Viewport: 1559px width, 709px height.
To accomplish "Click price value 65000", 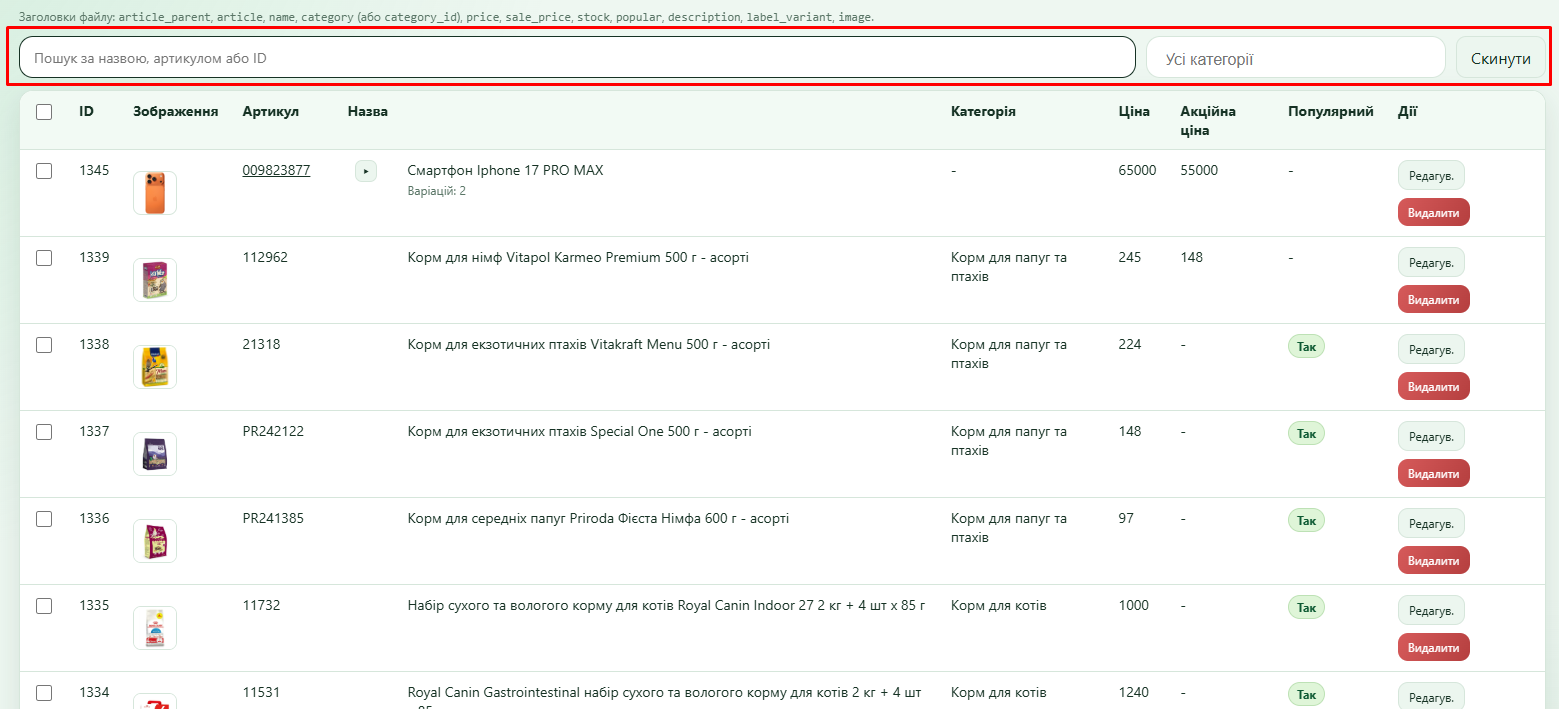I will 1137,170.
